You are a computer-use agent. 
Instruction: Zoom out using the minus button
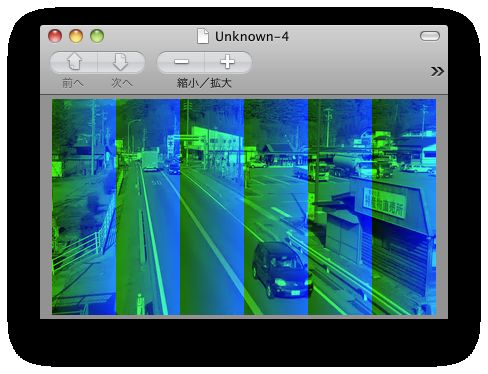click(181, 62)
